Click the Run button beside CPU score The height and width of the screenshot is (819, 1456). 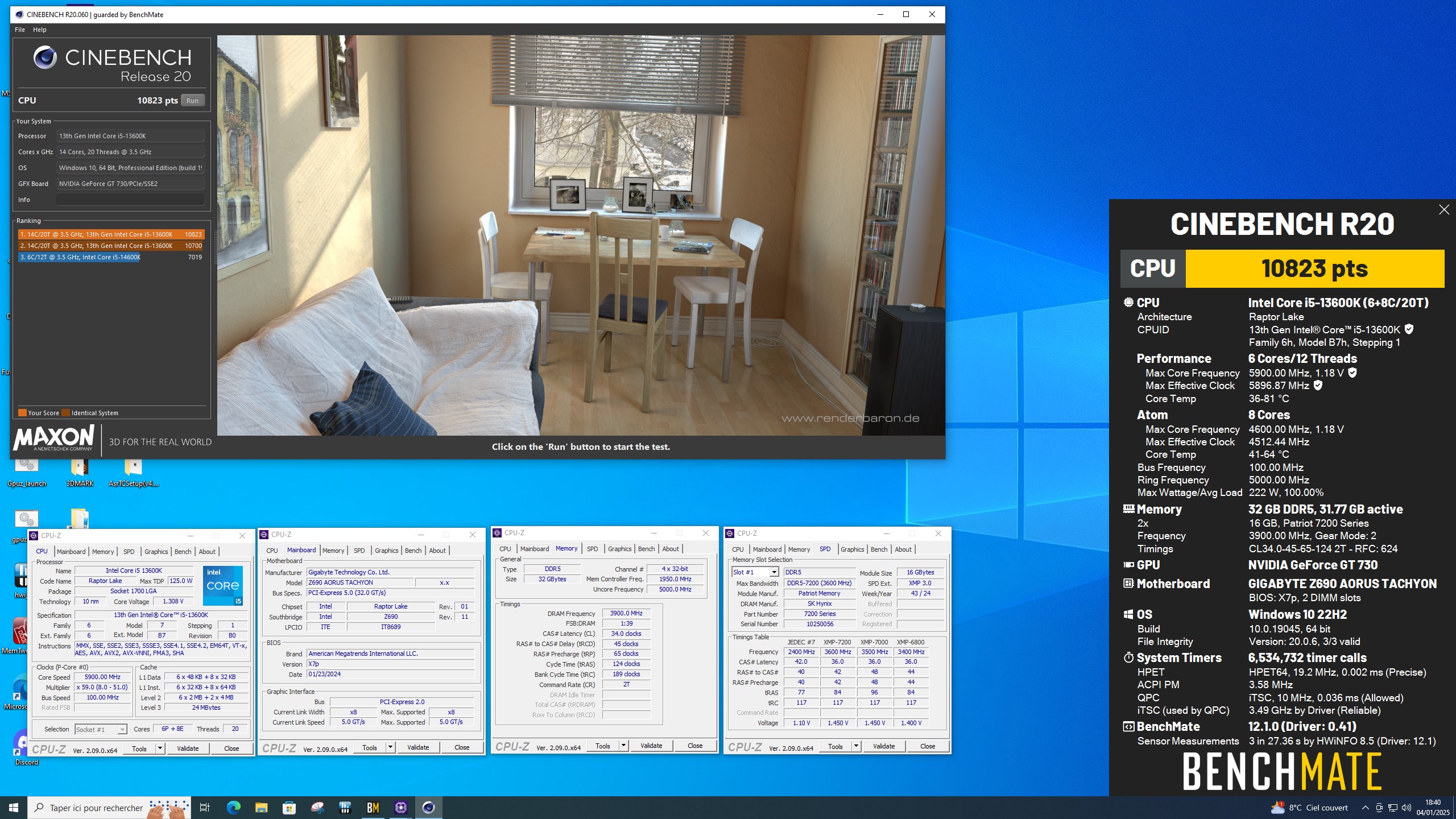click(192, 101)
